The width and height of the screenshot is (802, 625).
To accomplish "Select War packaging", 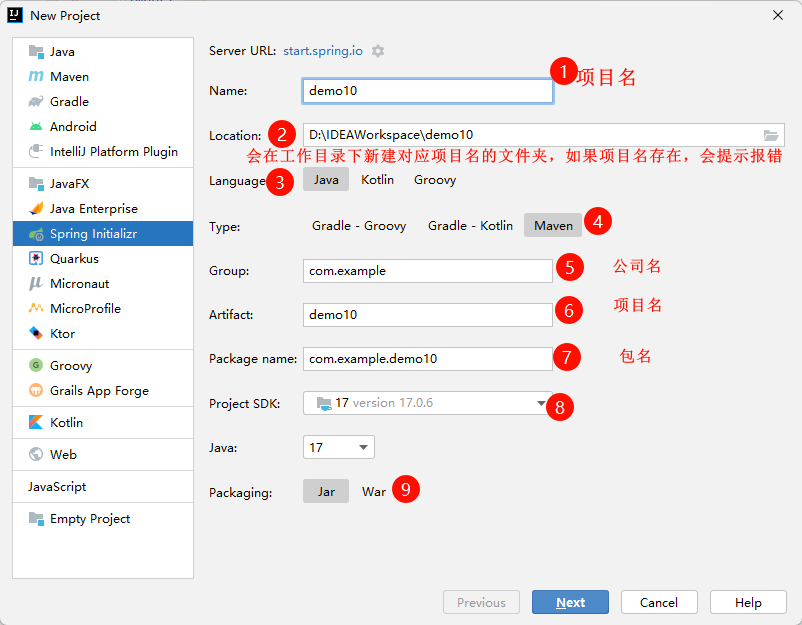I will click(374, 492).
